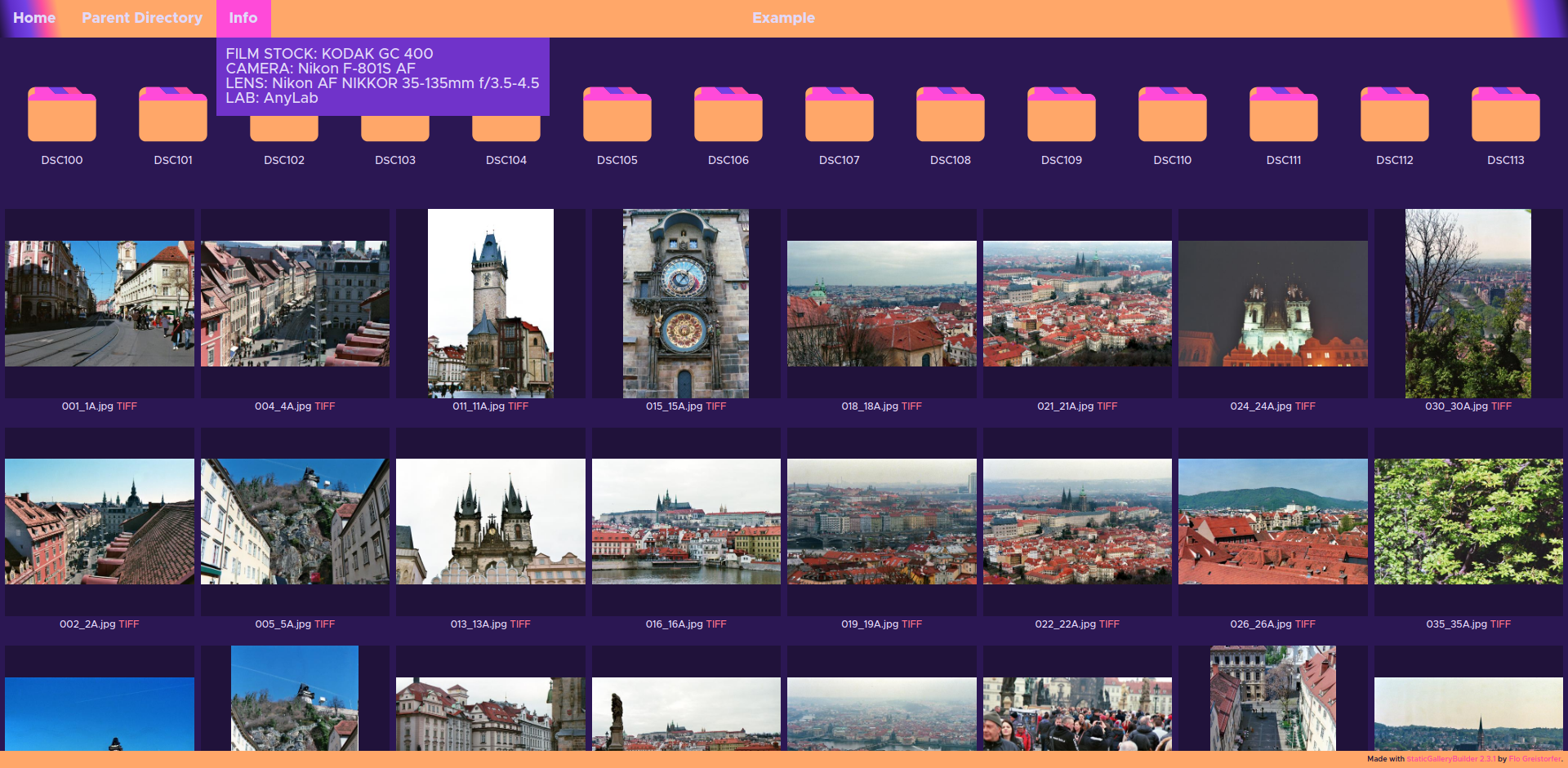Screen dimensions: 1568x768
Task: Click the staticGalleryBuilder 2.3.1 footer link
Action: (1450, 759)
